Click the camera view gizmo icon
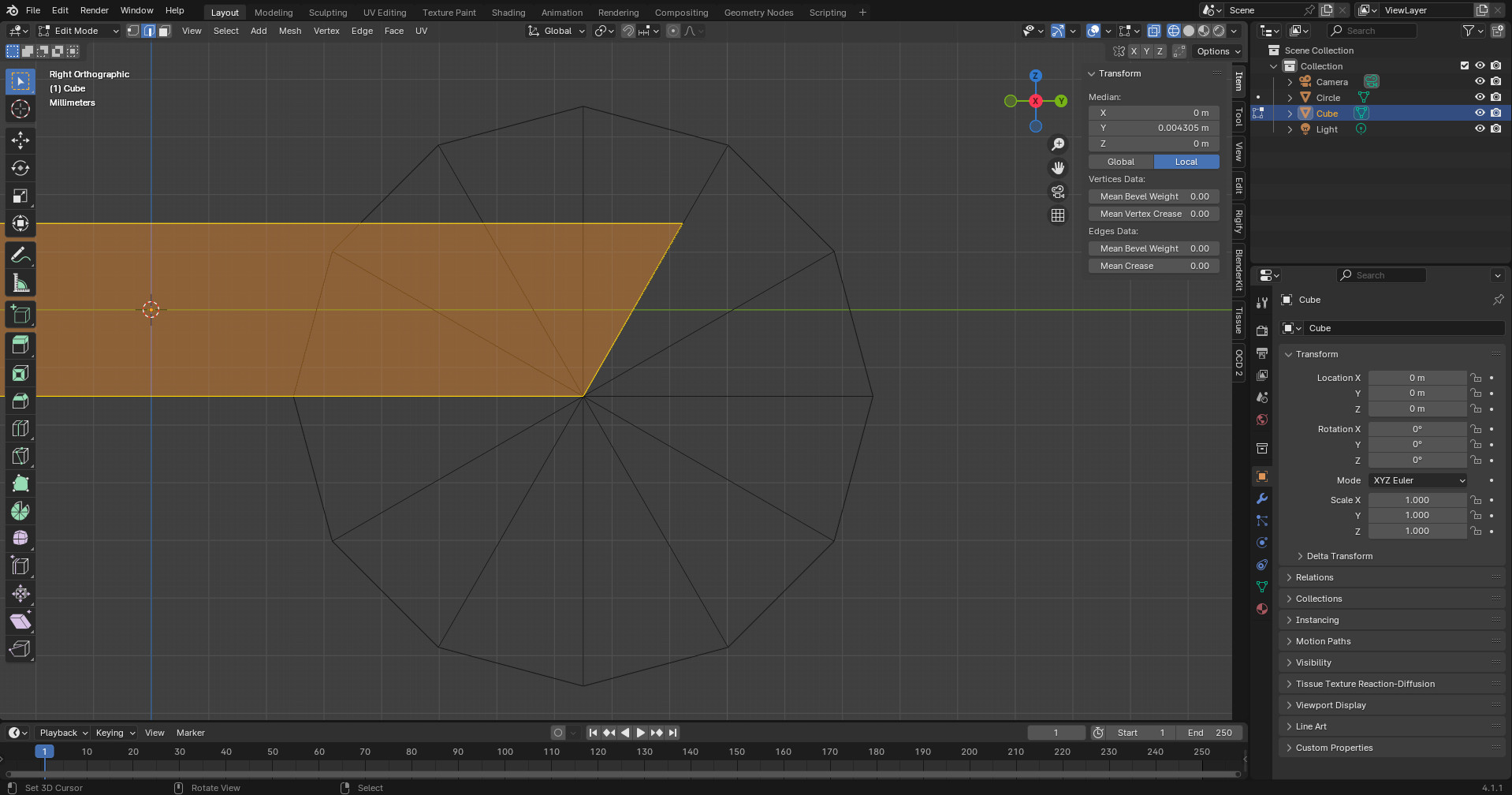The width and height of the screenshot is (1512, 795). [1058, 192]
